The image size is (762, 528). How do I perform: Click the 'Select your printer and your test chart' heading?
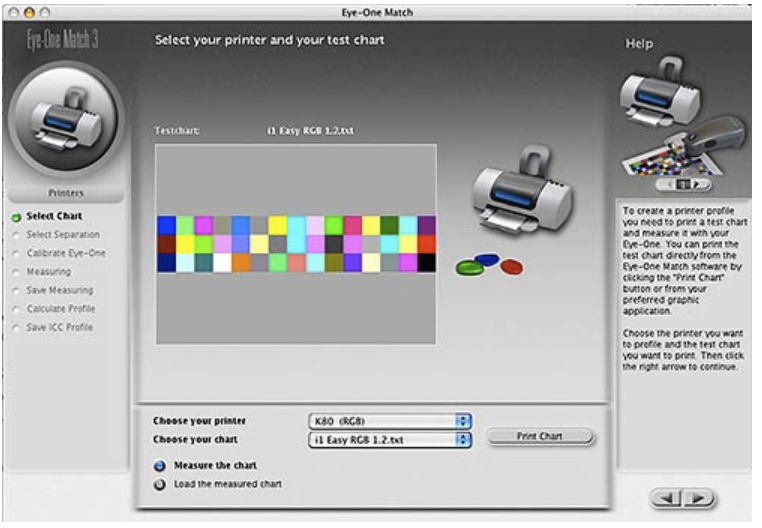(x=270, y=40)
